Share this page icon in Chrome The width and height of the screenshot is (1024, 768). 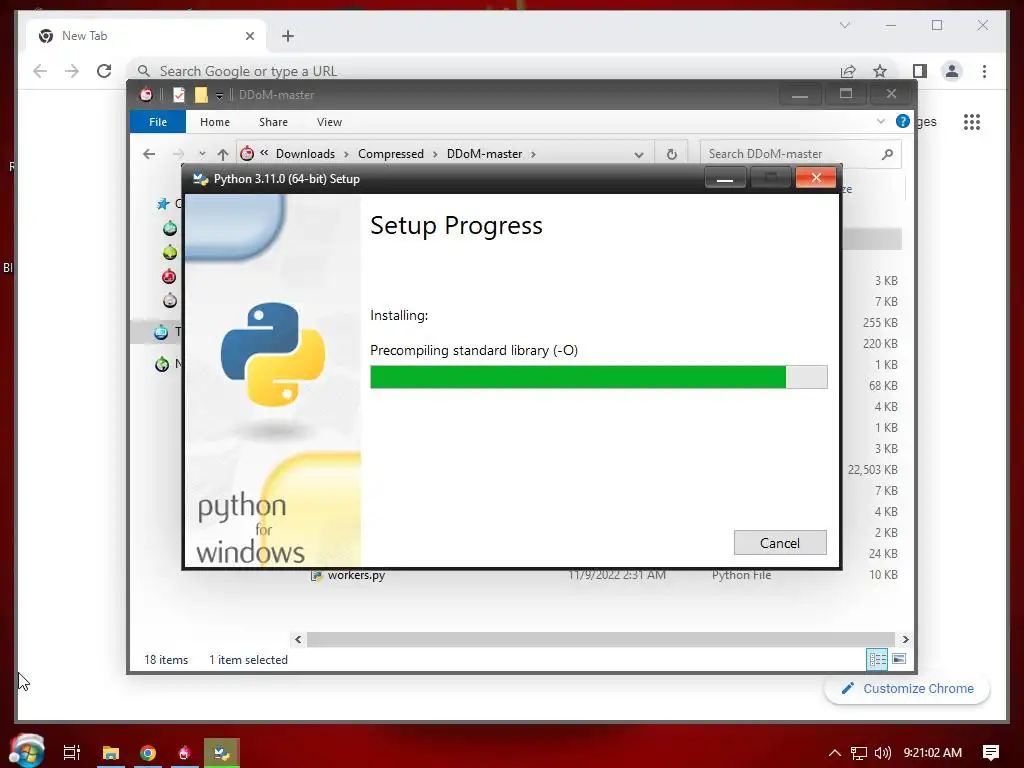[848, 71]
